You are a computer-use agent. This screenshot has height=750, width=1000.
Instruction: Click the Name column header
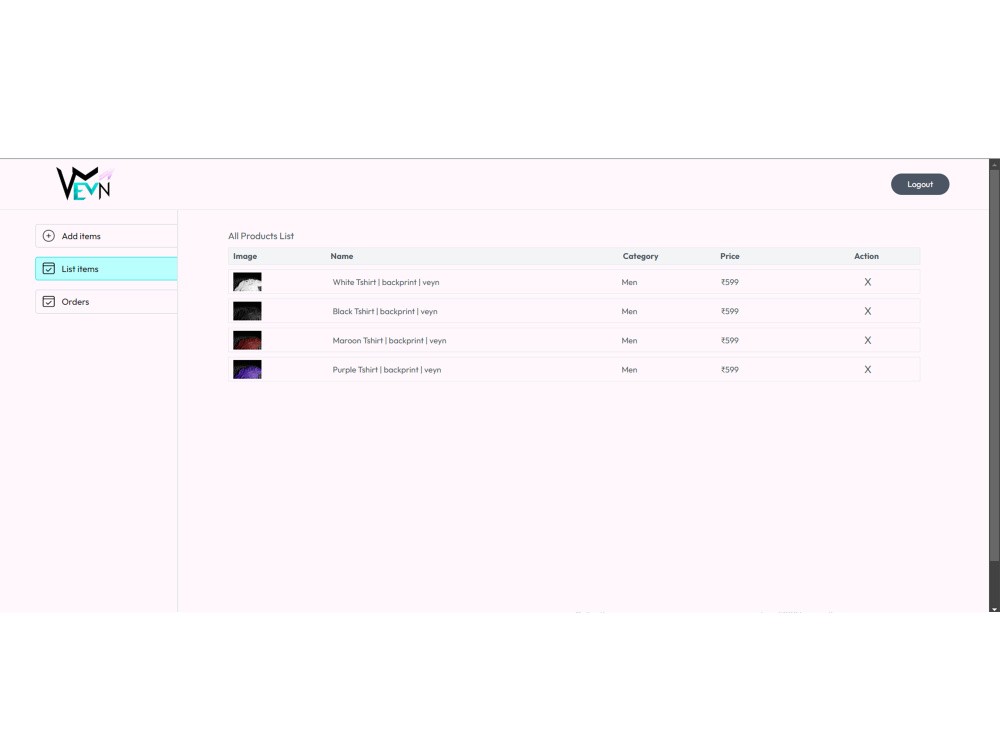click(342, 256)
